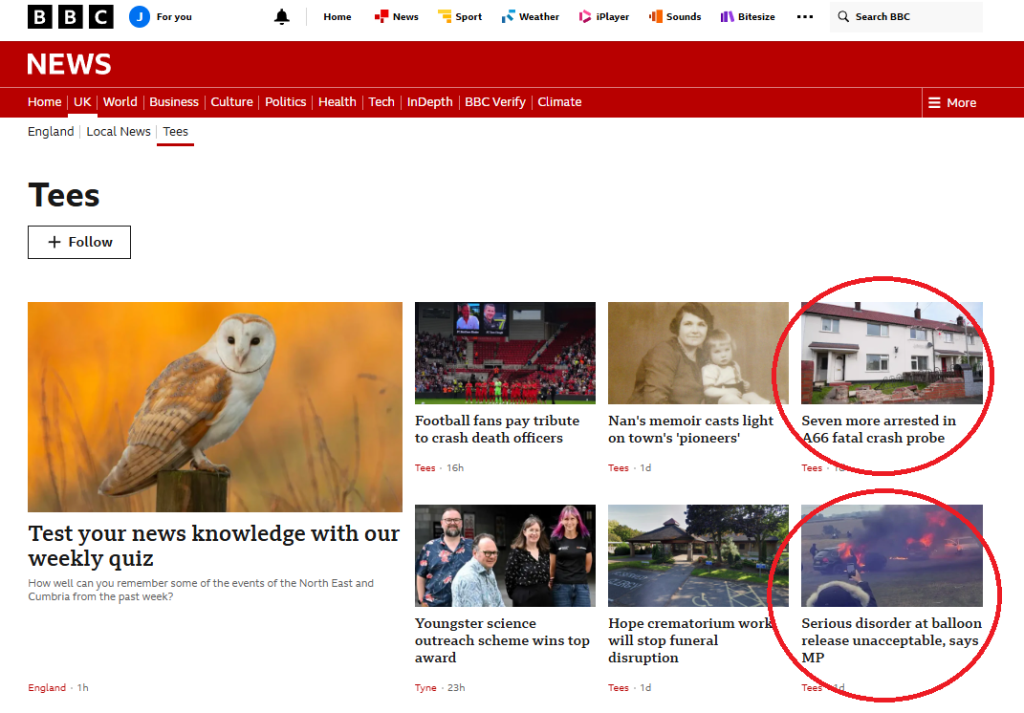This screenshot has height=713, width=1024.
Task: Click Tees tag under Nan's memoir
Action: (x=618, y=467)
